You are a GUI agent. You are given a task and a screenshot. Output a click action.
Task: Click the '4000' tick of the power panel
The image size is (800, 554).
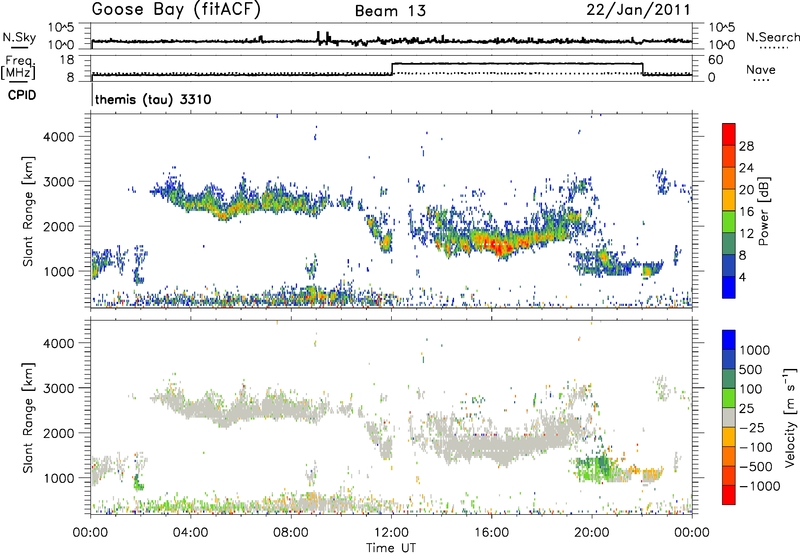(x=58, y=137)
